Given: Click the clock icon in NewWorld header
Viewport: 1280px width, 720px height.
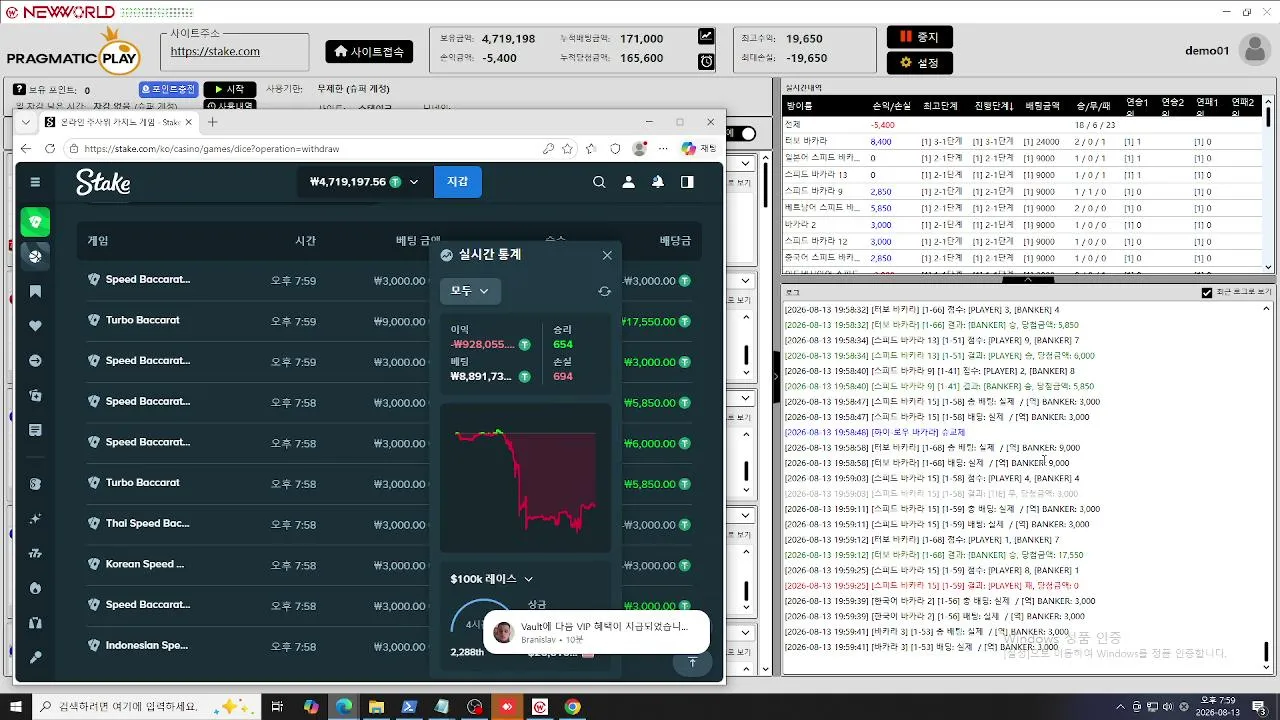Looking at the screenshot, I should click(x=706, y=61).
